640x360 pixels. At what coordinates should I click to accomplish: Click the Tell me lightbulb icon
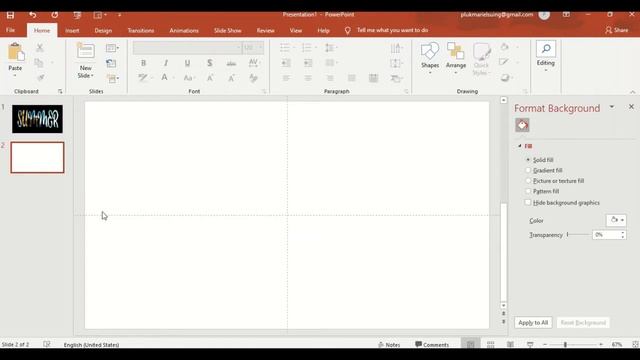pos(347,31)
